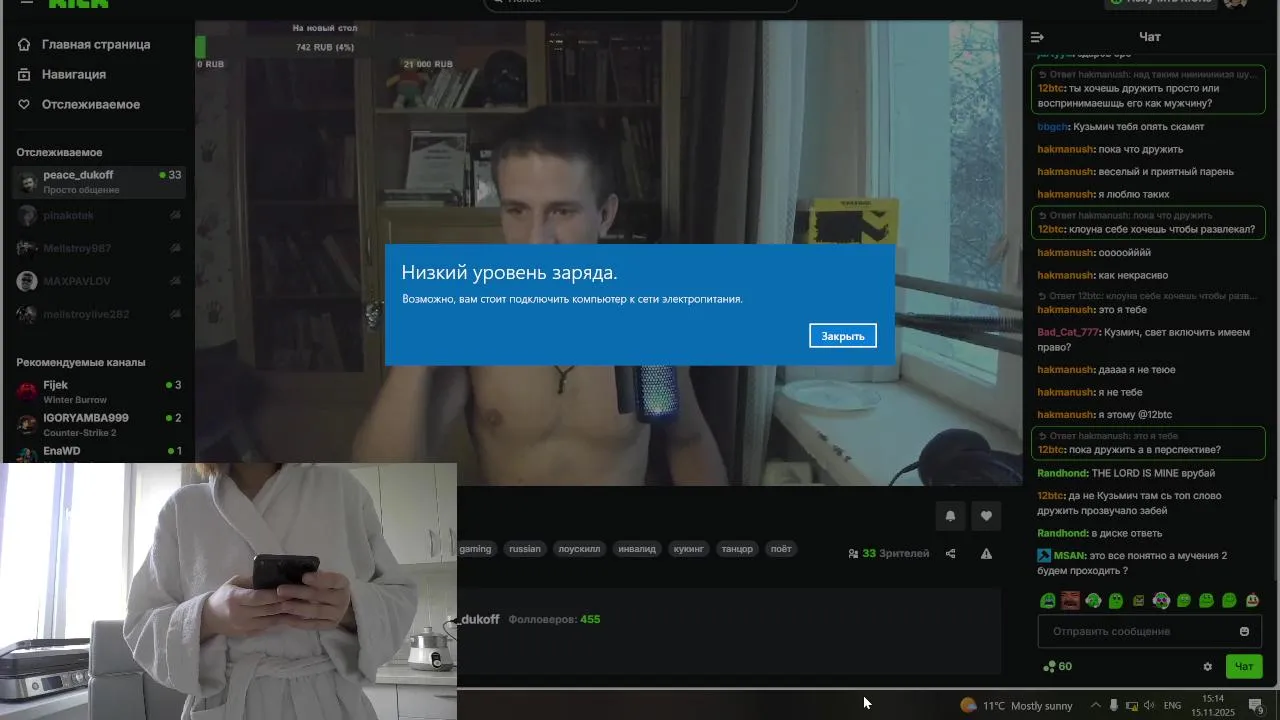Insert the pink-eyed headphones emote
The width and height of the screenshot is (1280, 720).
point(1161,601)
